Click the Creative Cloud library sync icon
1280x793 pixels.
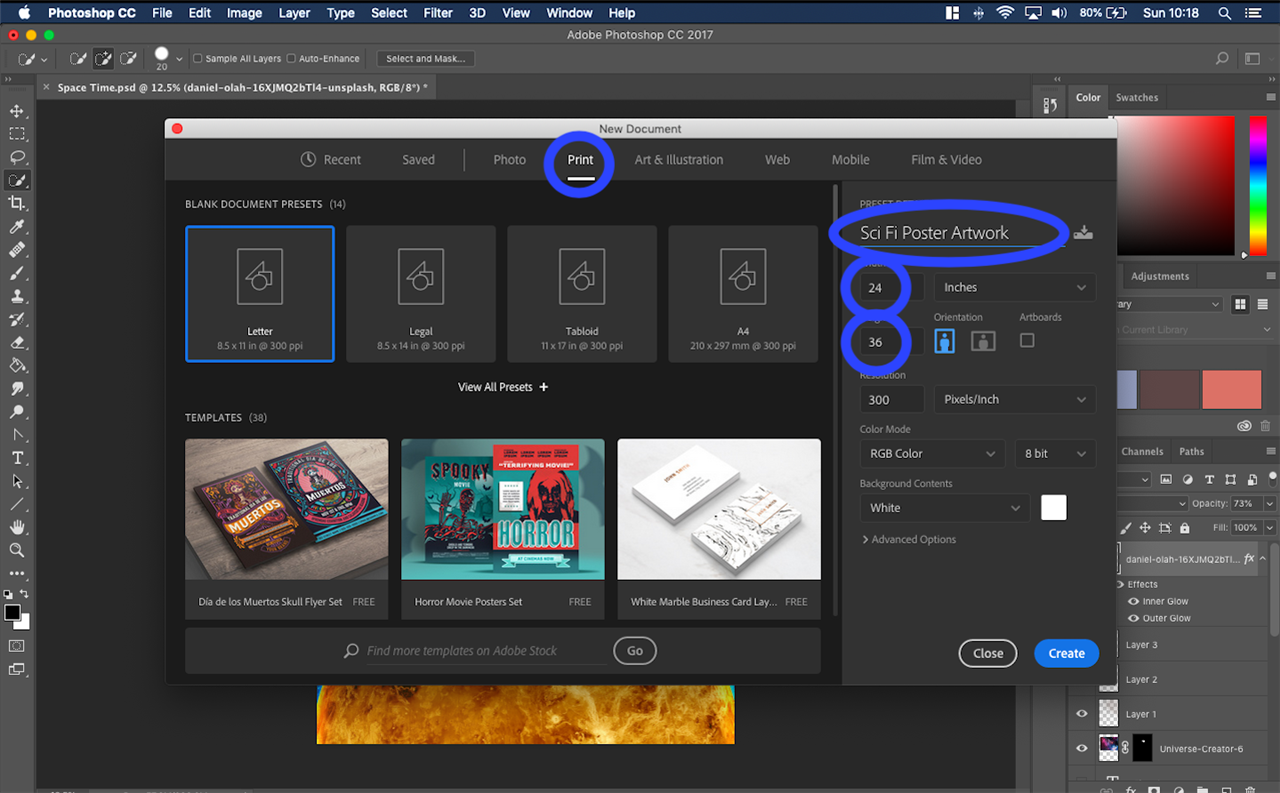coord(1244,425)
